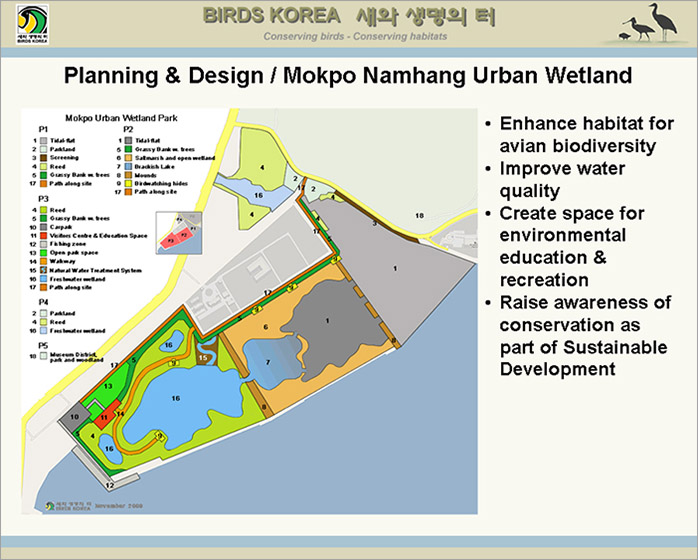The image size is (698, 560).
Task: Click the museum district label 18 on the map
Action: (419, 215)
